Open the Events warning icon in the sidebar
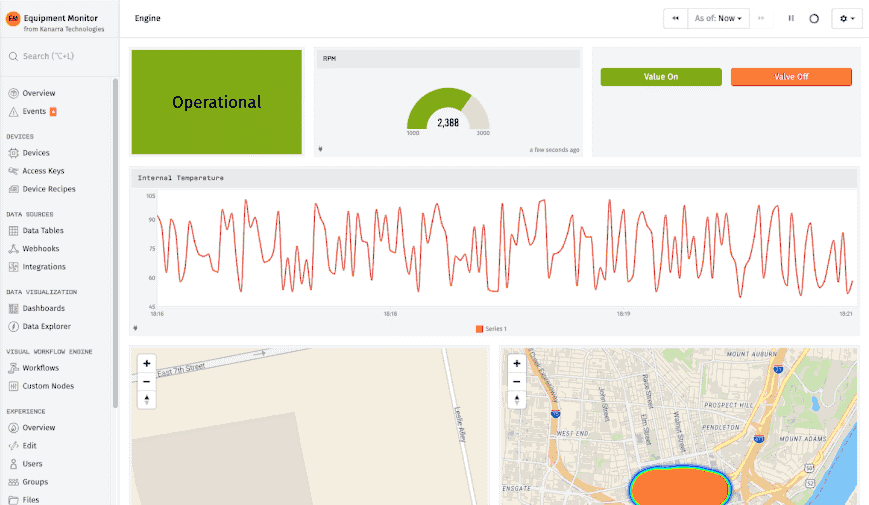869x505 pixels. pyautogui.click(x=13, y=111)
